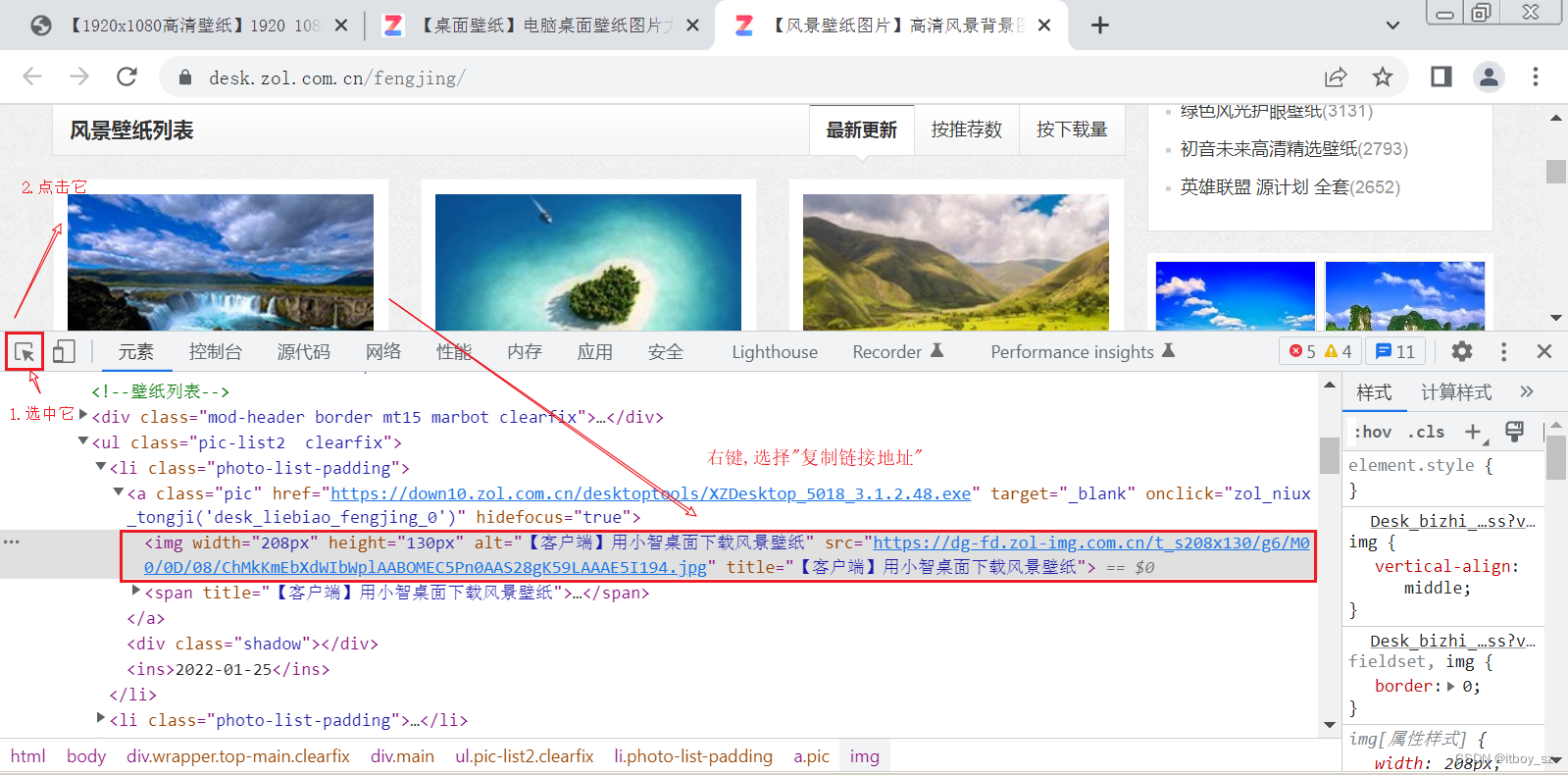The width and height of the screenshot is (1568, 775).
Task: Click the img src jpg link
Action: (727, 555)
